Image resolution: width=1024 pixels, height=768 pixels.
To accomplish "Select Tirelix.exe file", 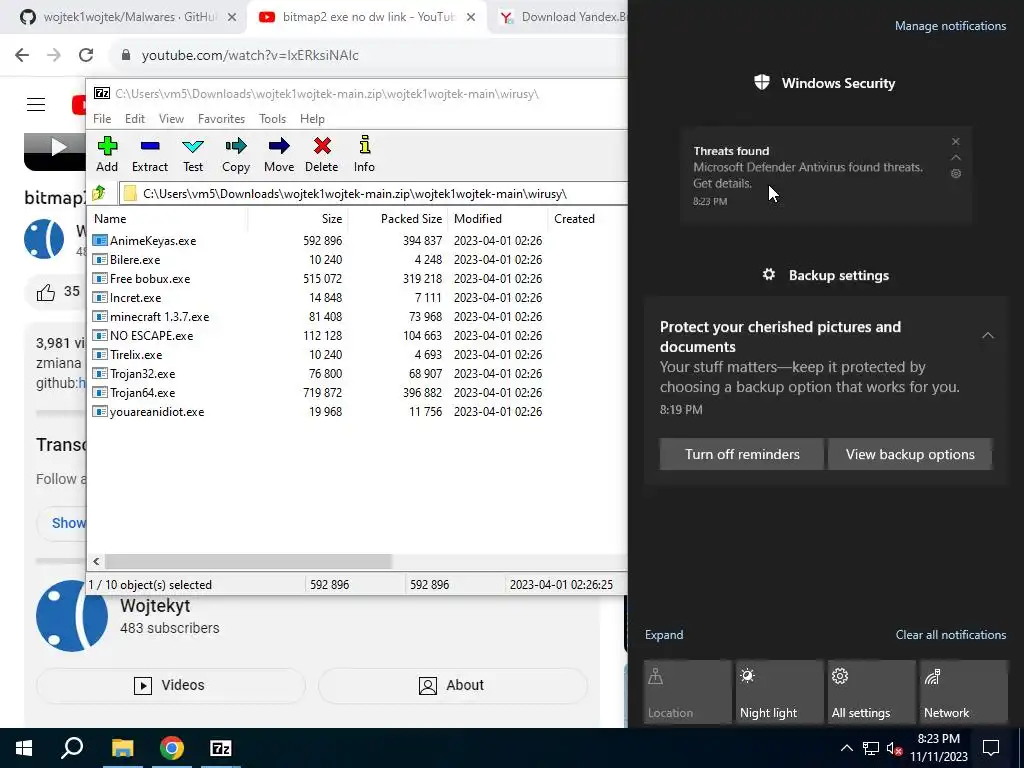I will [136, 355].
